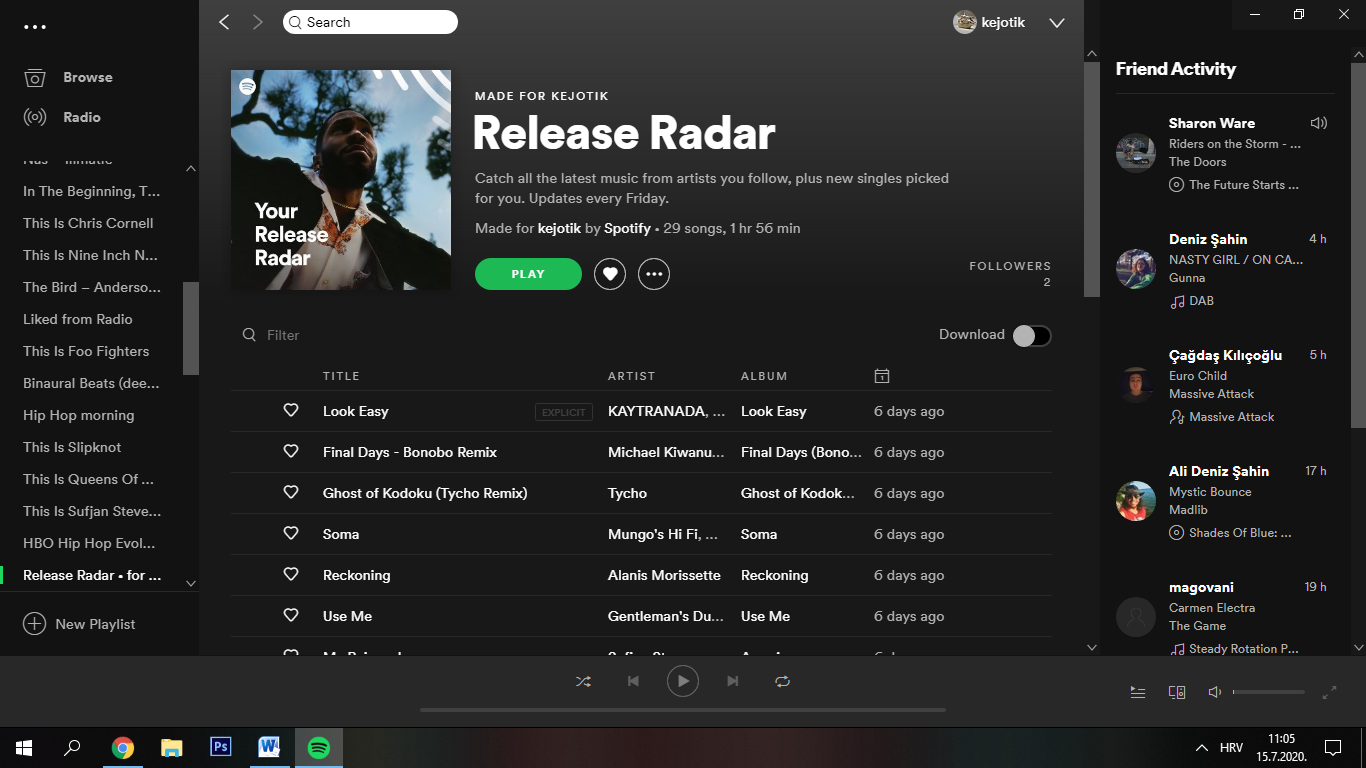The image size is (1366, 768).
Task: Click the Spotify creator link
Action: (x=627, y=228)
